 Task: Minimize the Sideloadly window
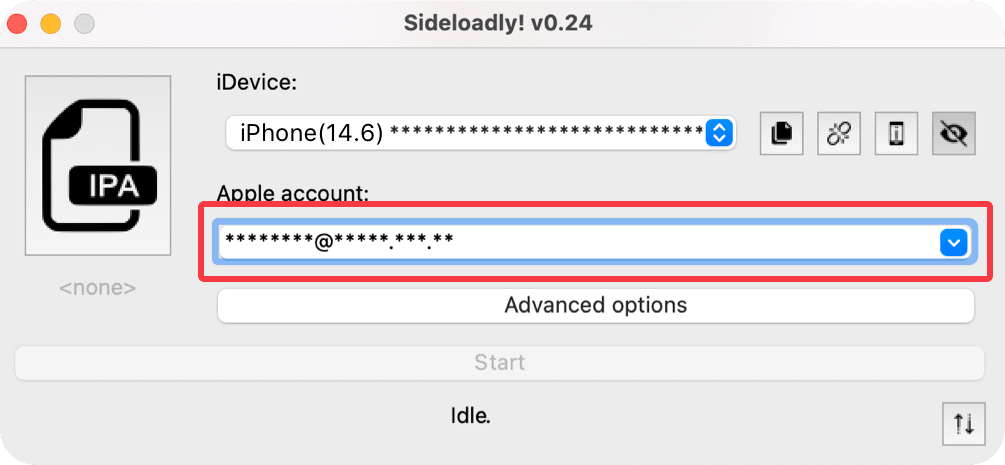point(50,23)
